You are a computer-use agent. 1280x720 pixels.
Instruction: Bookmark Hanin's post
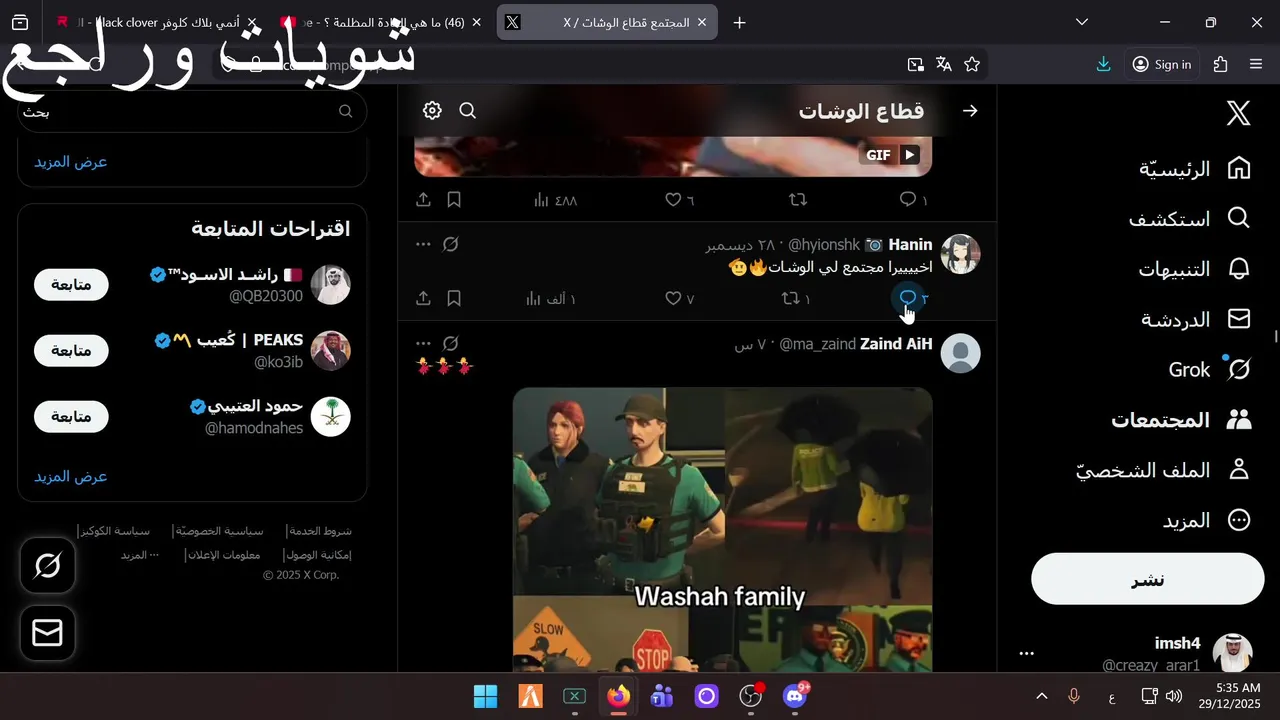tap(454, 298)
